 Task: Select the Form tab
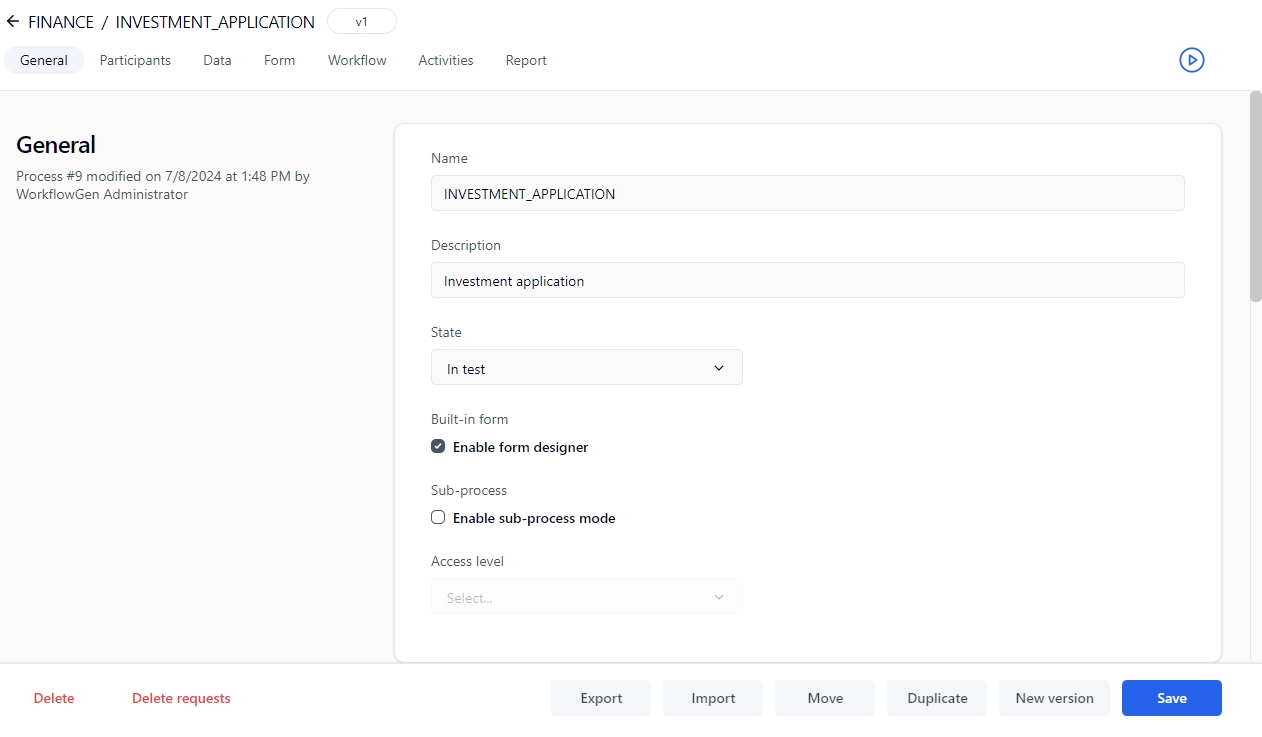point(279,60)
